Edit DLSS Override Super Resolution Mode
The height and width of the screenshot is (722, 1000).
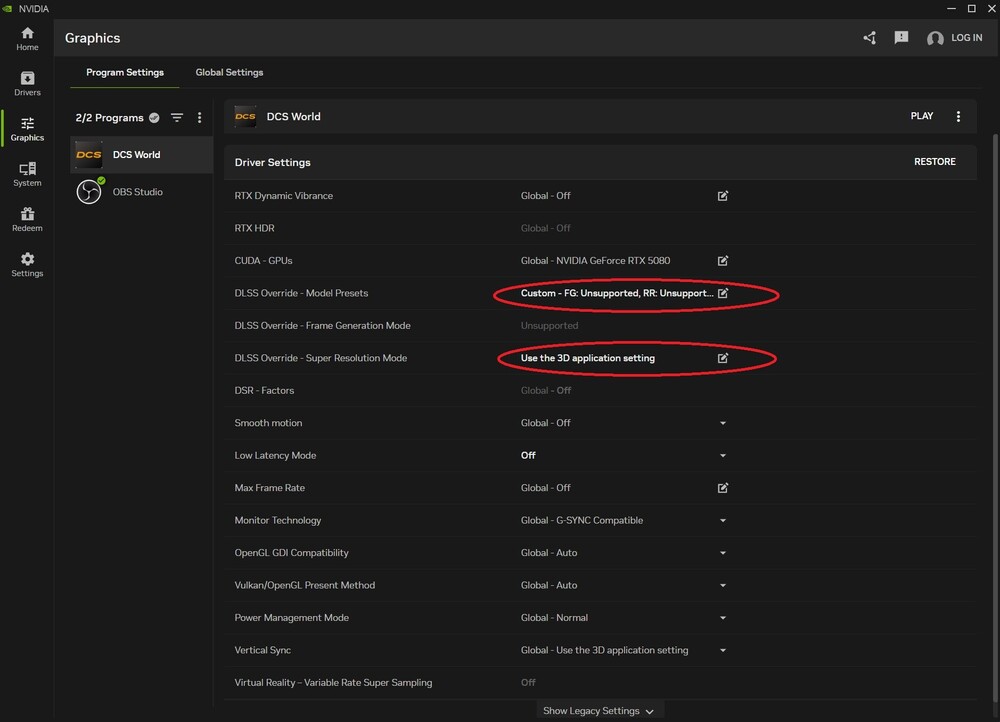click(x=723, y=358)
